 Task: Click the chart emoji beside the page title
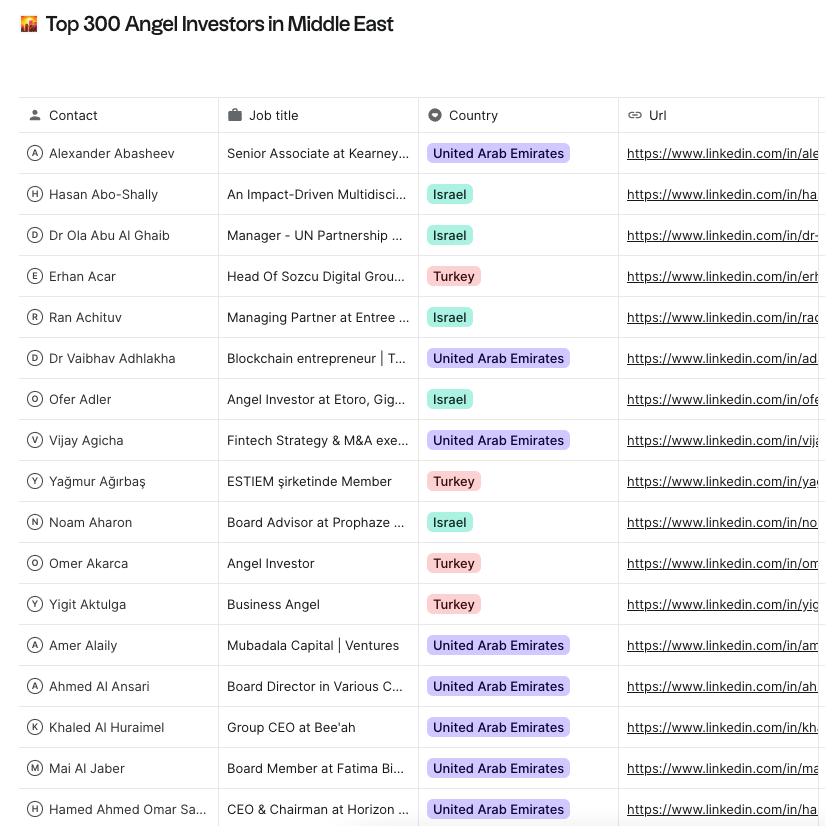[x=28, y=22]
